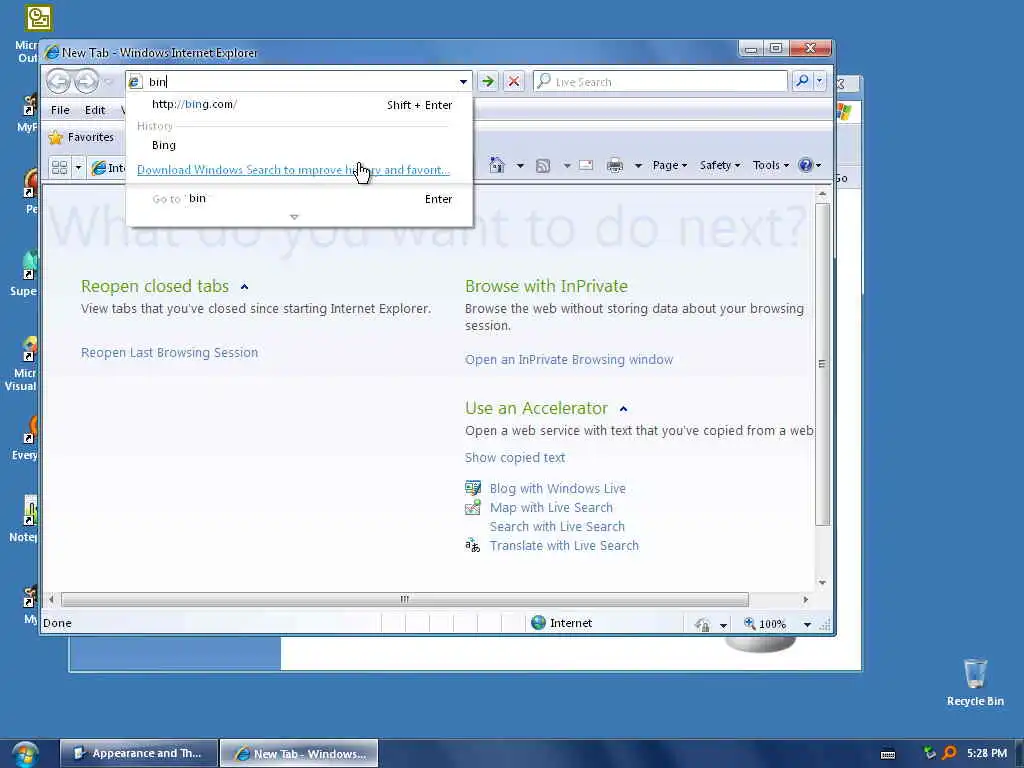Click the New Tab - Windows taskbar button

coord(299,753)
